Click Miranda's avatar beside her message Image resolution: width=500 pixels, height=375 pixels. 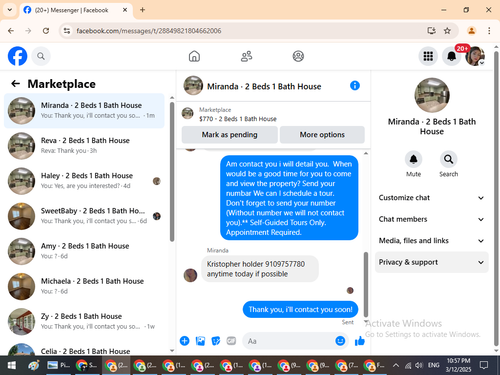coord(190,275)
